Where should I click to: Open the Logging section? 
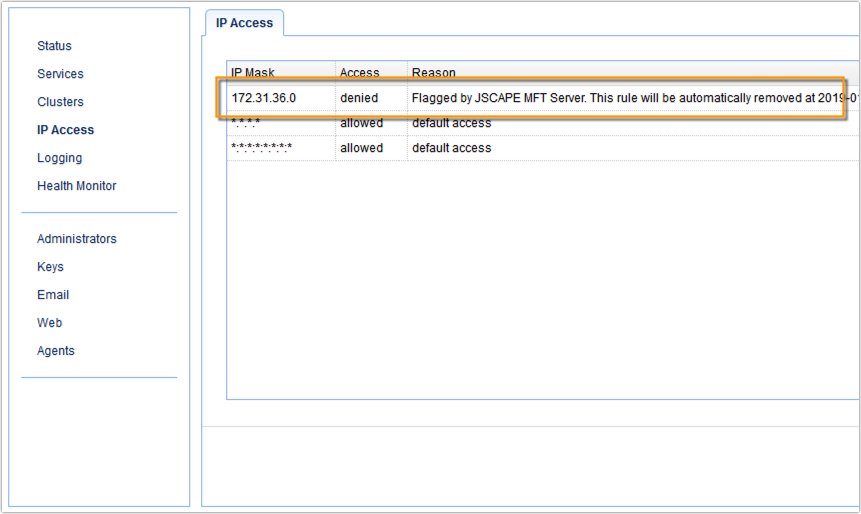pyautogui.click(x=59, y=158)
